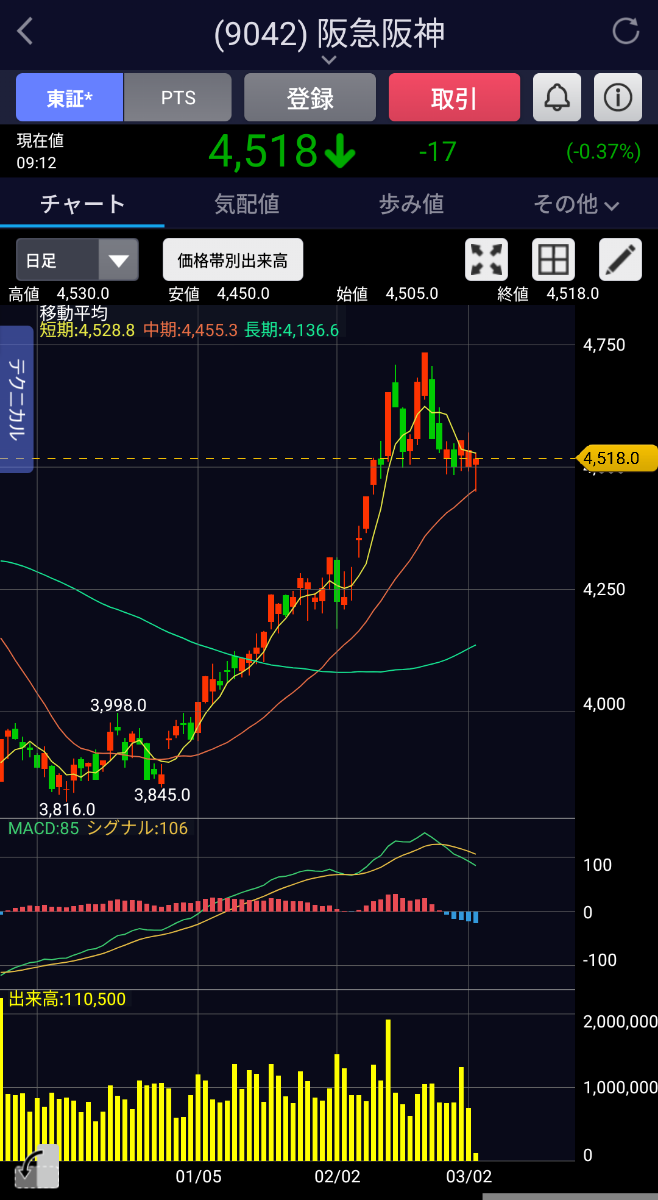Open the stock information icon

(x=618, y=98)
